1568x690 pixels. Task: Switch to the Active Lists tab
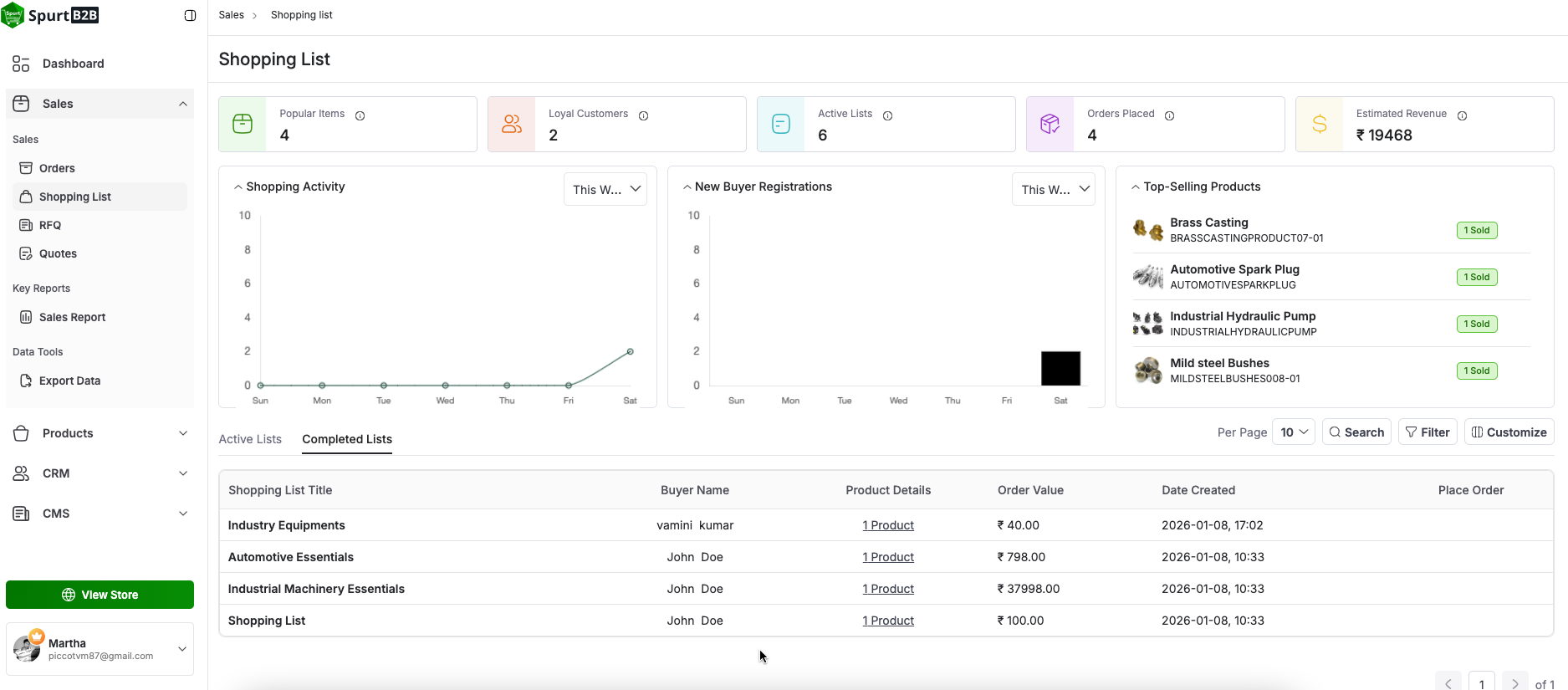[x=250, y=439]
